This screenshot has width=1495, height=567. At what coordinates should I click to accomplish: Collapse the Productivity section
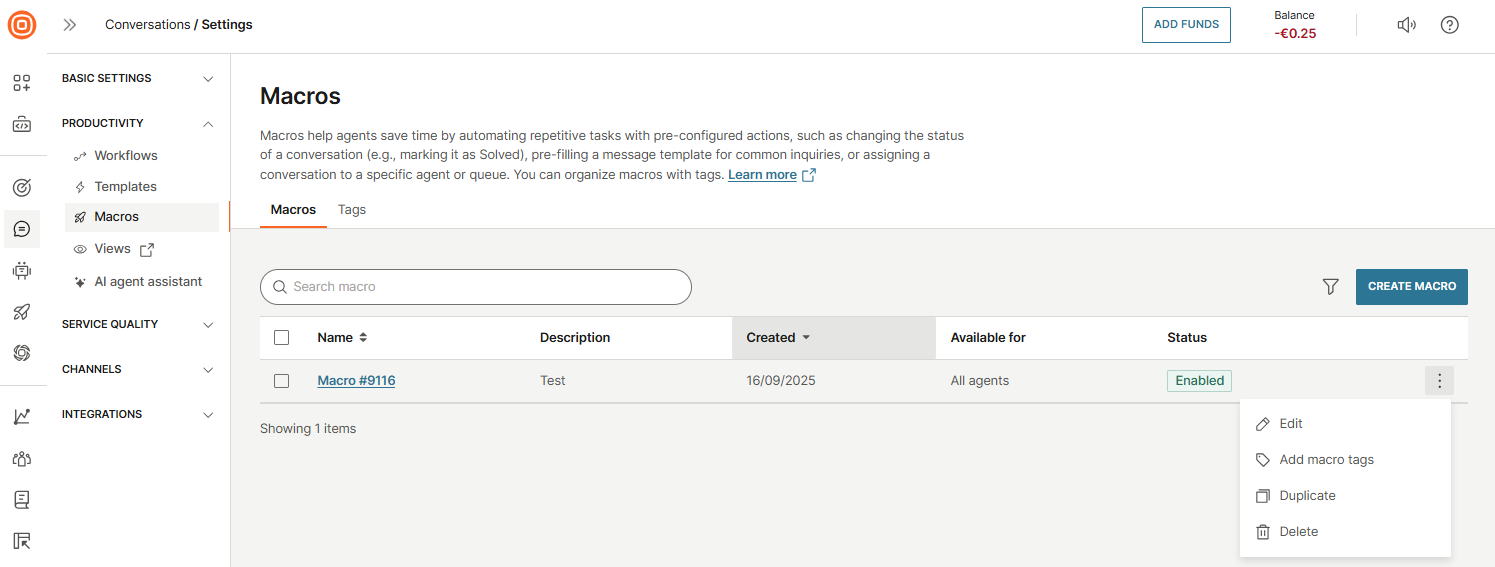(138, 123)
